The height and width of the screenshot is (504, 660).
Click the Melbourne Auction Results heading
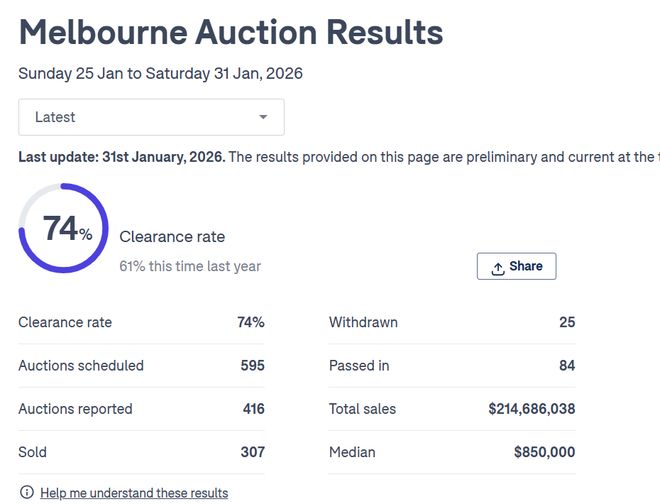pyautogui.click(x=231, y=32)
